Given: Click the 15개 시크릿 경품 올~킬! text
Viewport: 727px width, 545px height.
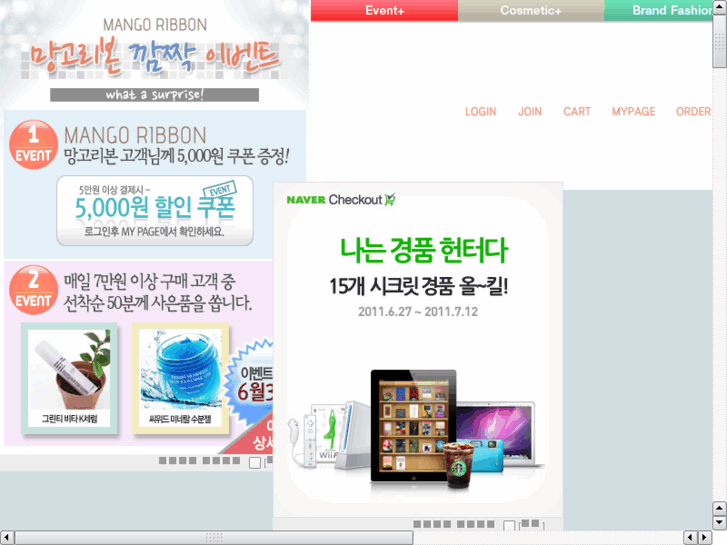Looking at the screenshot, I should pos(419,286).
